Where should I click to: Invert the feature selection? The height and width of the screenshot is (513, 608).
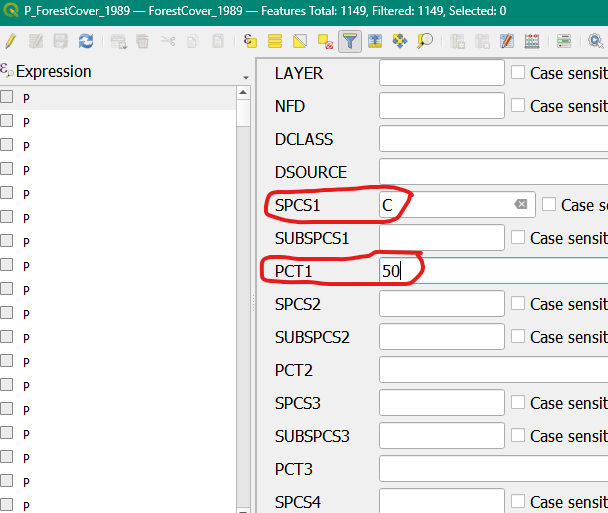click(x=300, y=41)
